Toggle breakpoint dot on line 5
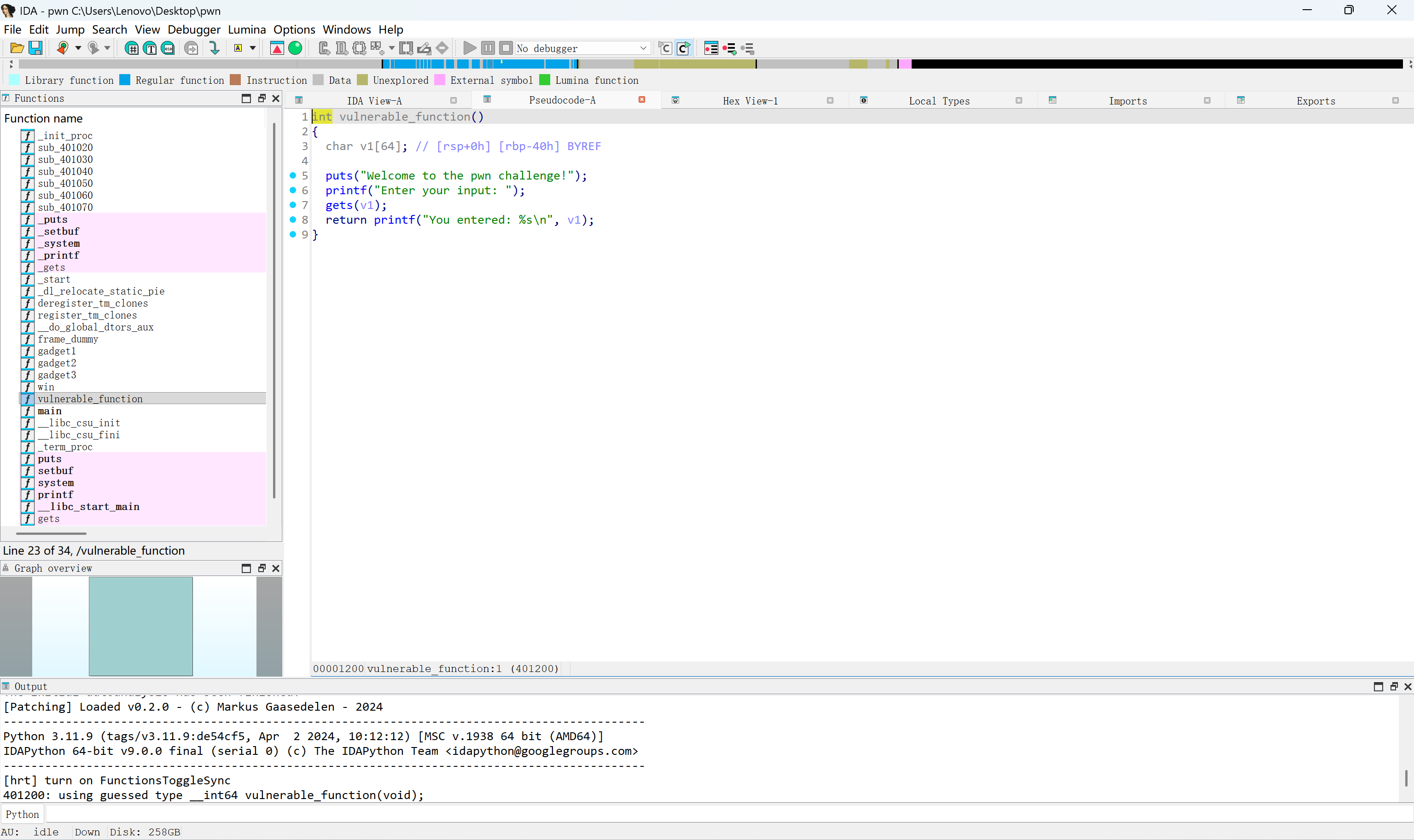Screen dimensions: 1414x840 coord(293,175)
